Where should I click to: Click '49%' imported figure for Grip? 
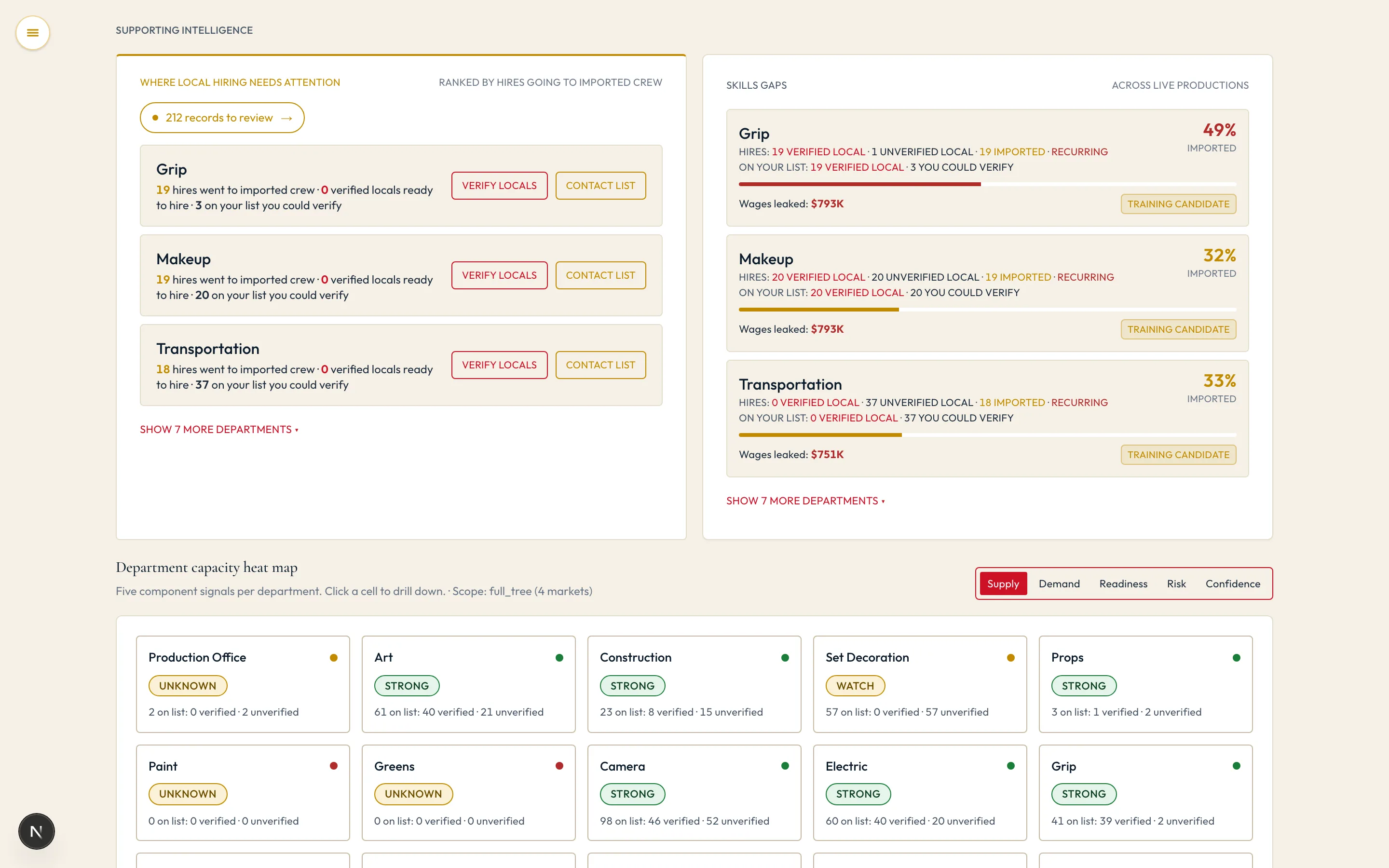(1219, 130)
